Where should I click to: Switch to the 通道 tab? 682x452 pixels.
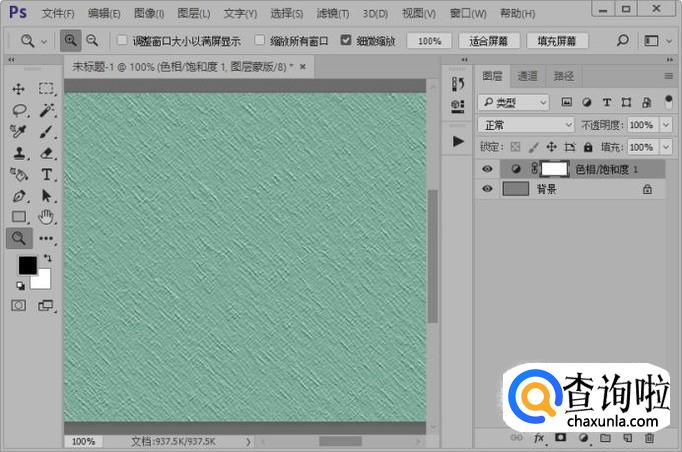(527, 76)
